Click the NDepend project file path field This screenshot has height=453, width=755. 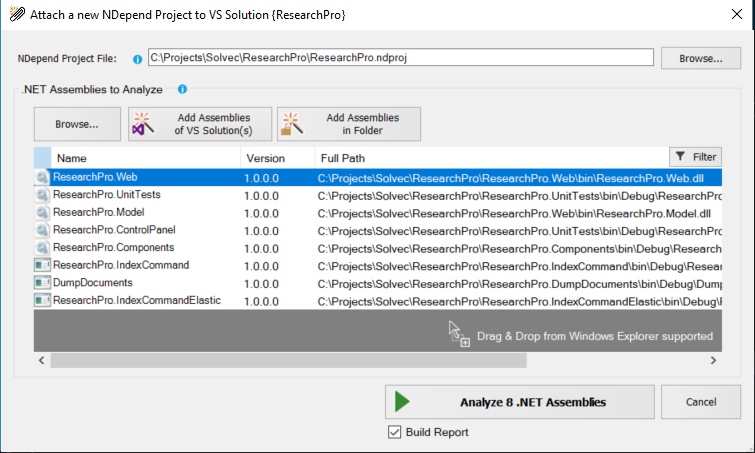401,57
